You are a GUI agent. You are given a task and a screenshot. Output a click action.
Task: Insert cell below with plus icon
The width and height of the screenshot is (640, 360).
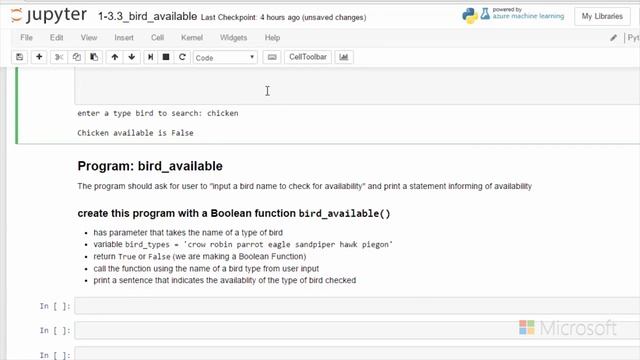pyautogui.click(x=39, y=57)
